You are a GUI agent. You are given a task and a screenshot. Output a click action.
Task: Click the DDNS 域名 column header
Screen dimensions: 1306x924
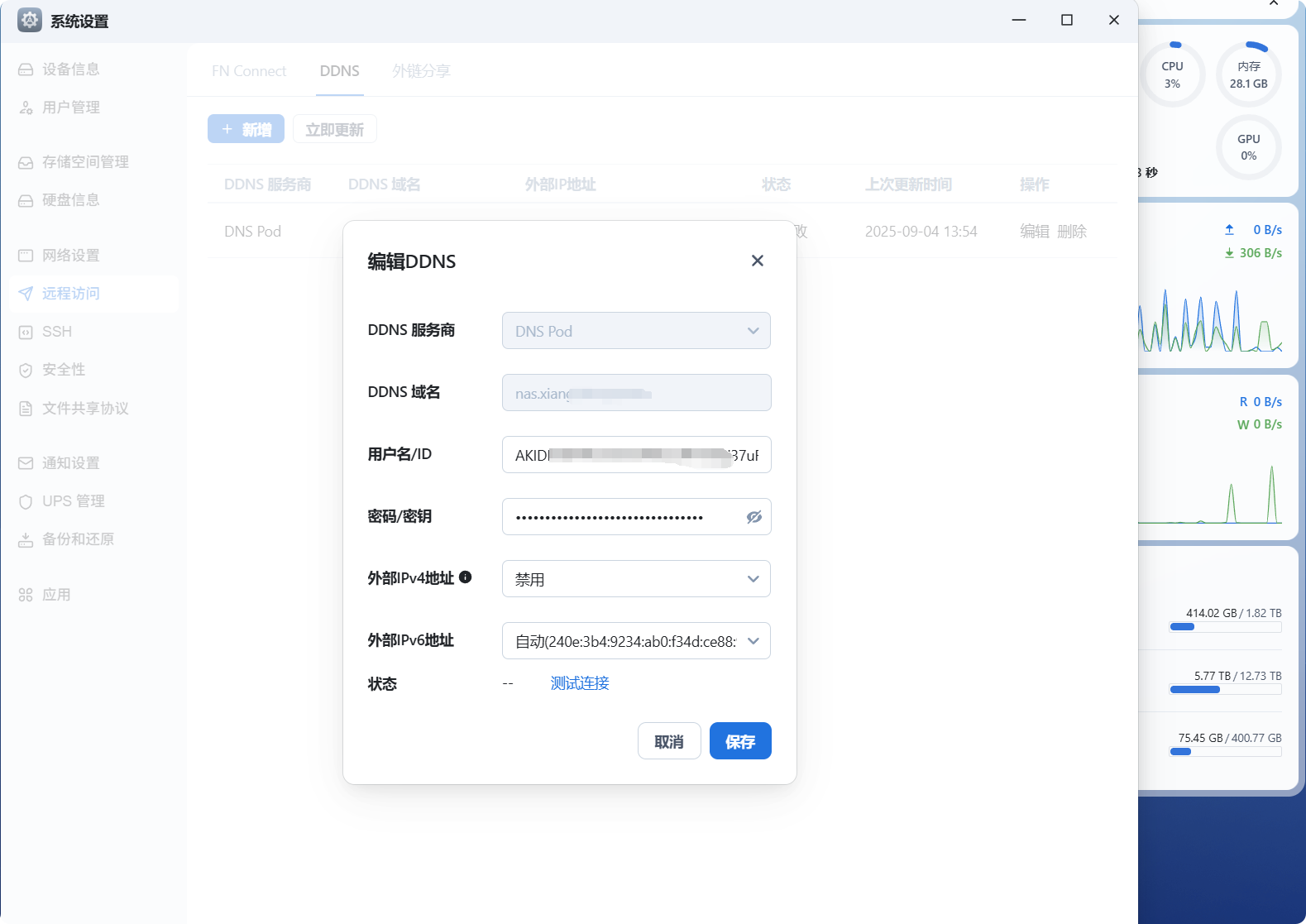(x=384, y=184)
